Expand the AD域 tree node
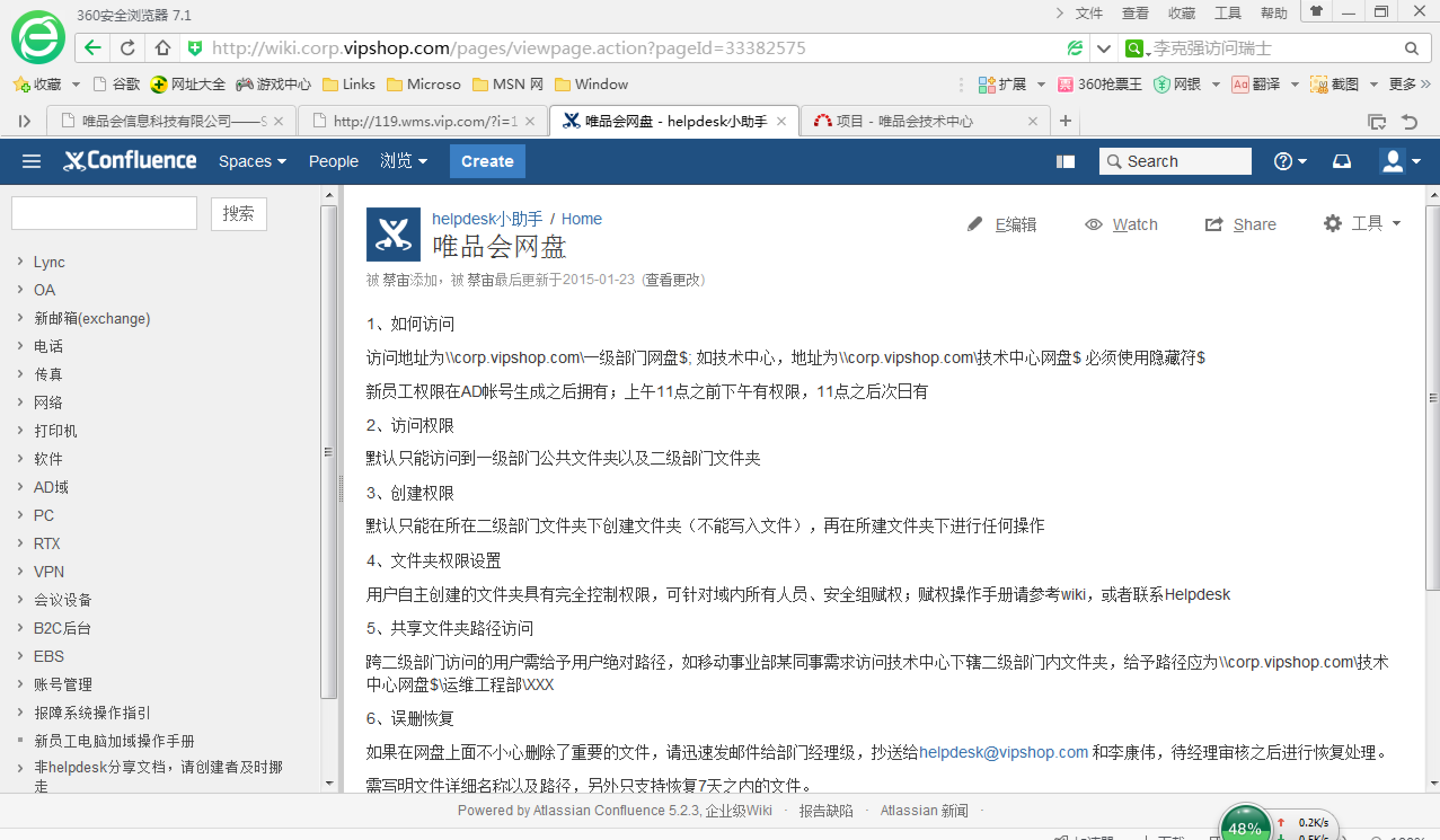The image size is (1440, 840). pos(20,487)
